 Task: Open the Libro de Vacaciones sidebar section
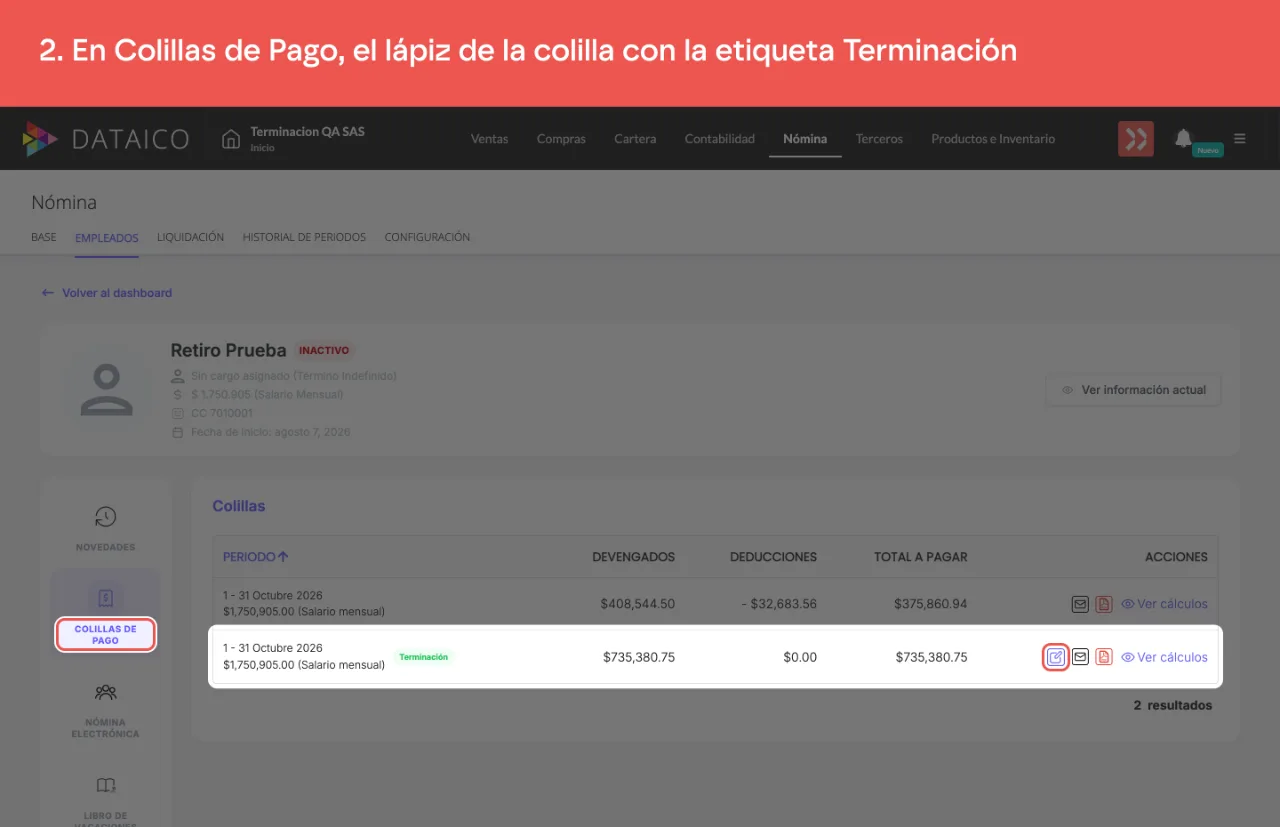(x=105, y=800)
